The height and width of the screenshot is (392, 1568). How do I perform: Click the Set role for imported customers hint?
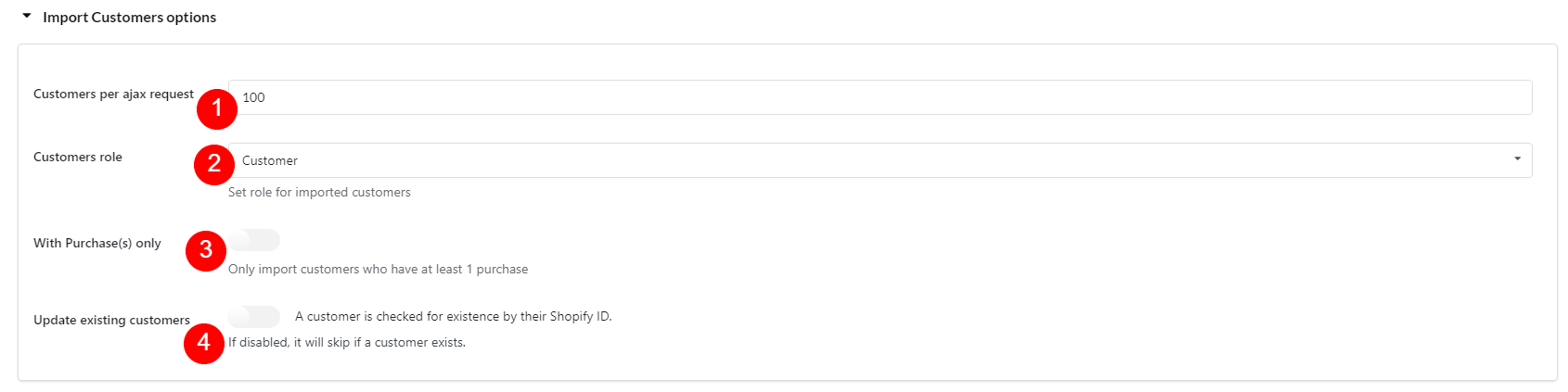(319, 192)
